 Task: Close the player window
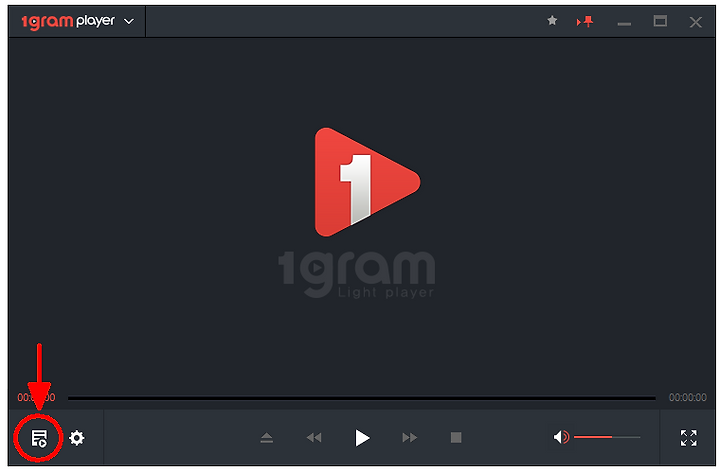coord(696,22)
